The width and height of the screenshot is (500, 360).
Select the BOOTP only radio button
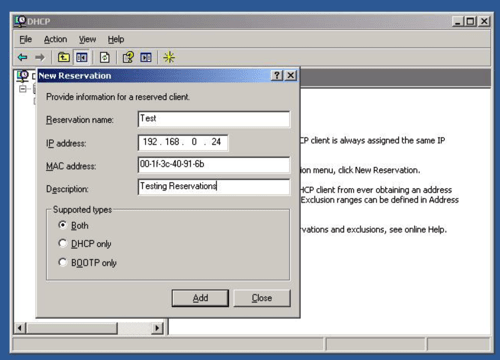point(62,262)
